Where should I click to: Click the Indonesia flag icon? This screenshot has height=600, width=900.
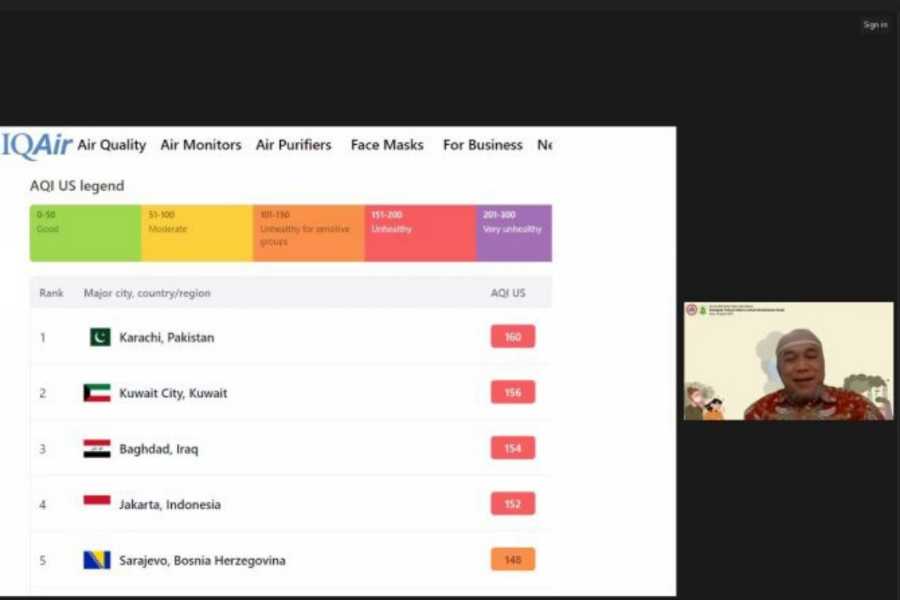click(x=97, y=504)
